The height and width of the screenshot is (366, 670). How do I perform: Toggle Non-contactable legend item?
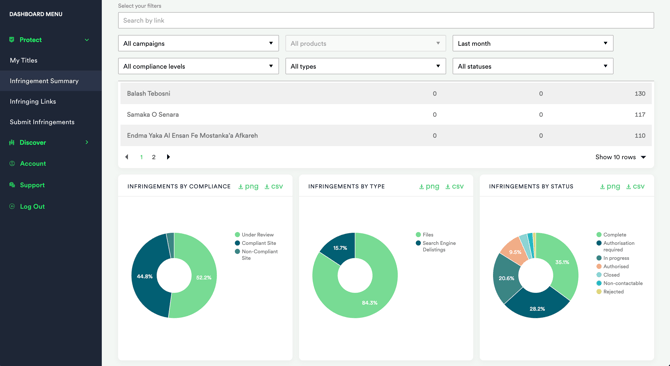(x=620, y=283)
